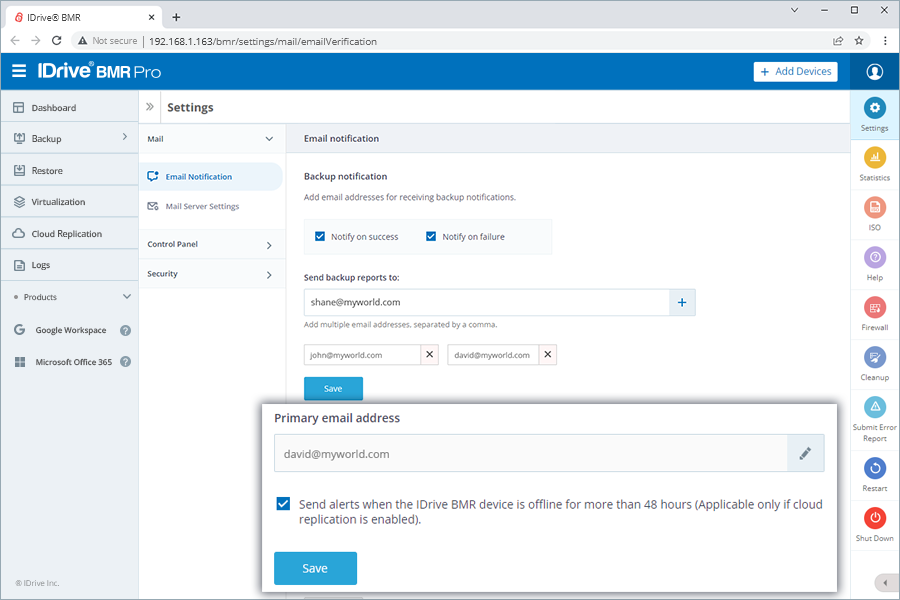900x600 pixels.
Task: Open Microsoft Office 365 product link
Action: pos(73,362)
